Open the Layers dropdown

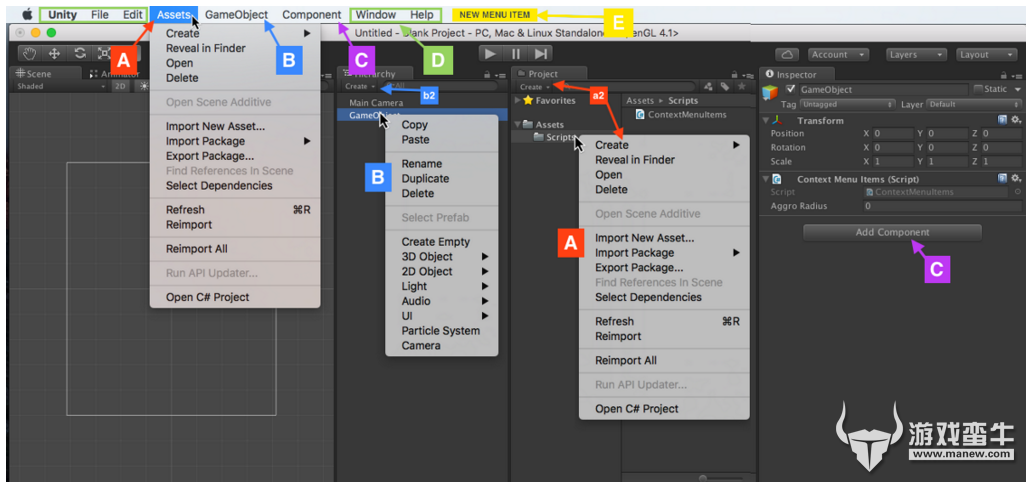tap(916, 55)
